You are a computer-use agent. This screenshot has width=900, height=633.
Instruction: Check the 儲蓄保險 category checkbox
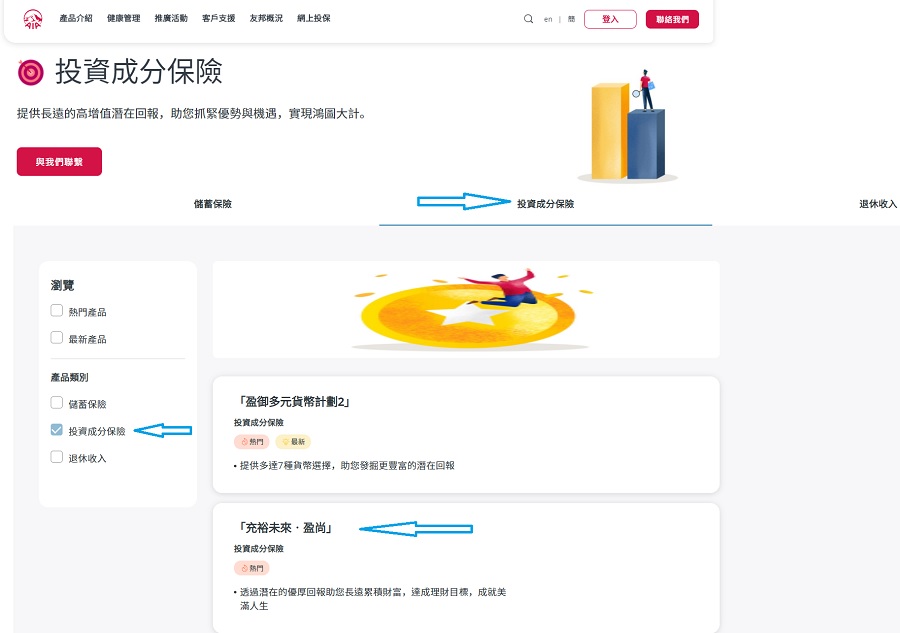point(57,403)
